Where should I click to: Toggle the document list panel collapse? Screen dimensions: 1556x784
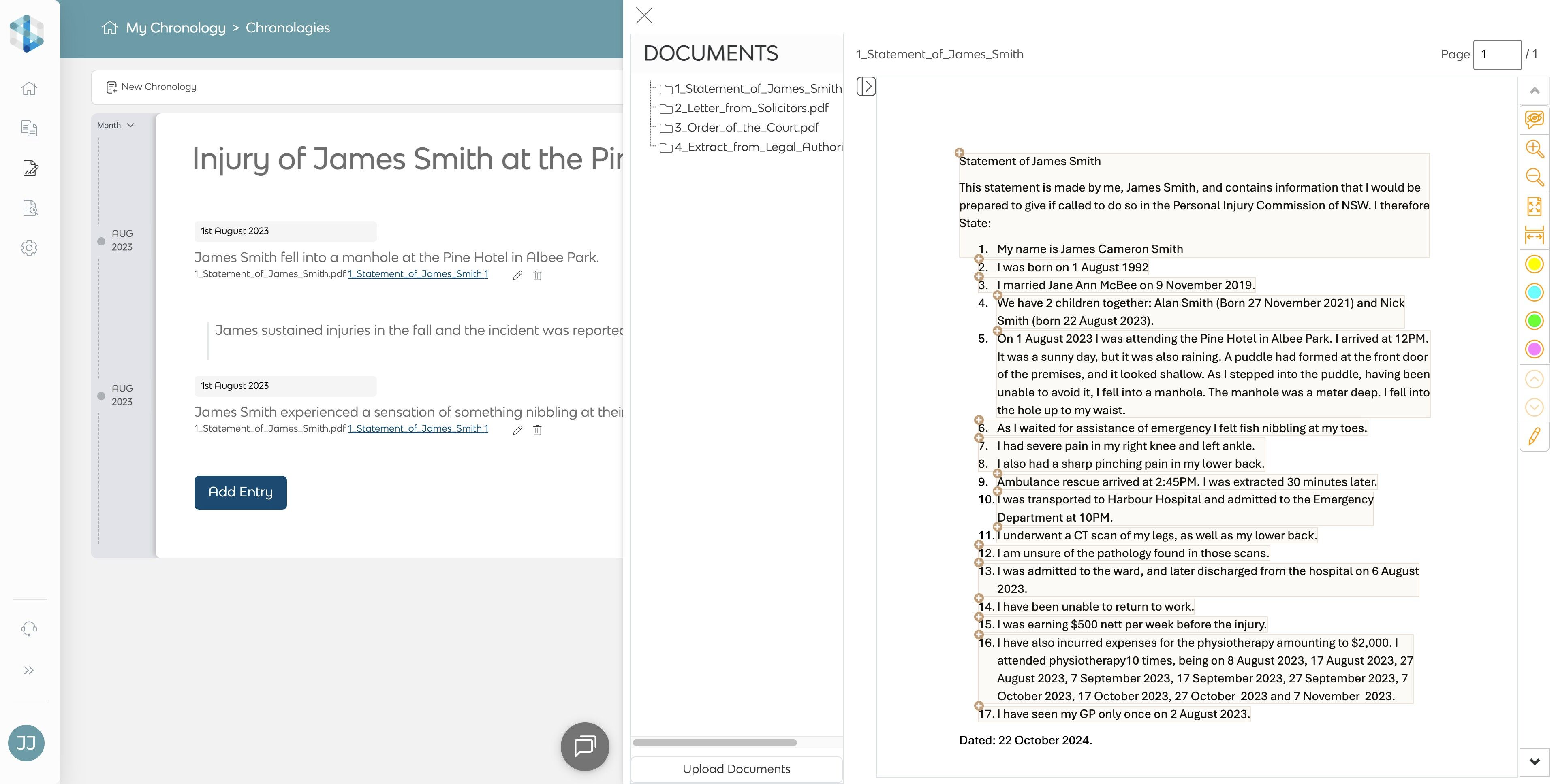(866, 86)
